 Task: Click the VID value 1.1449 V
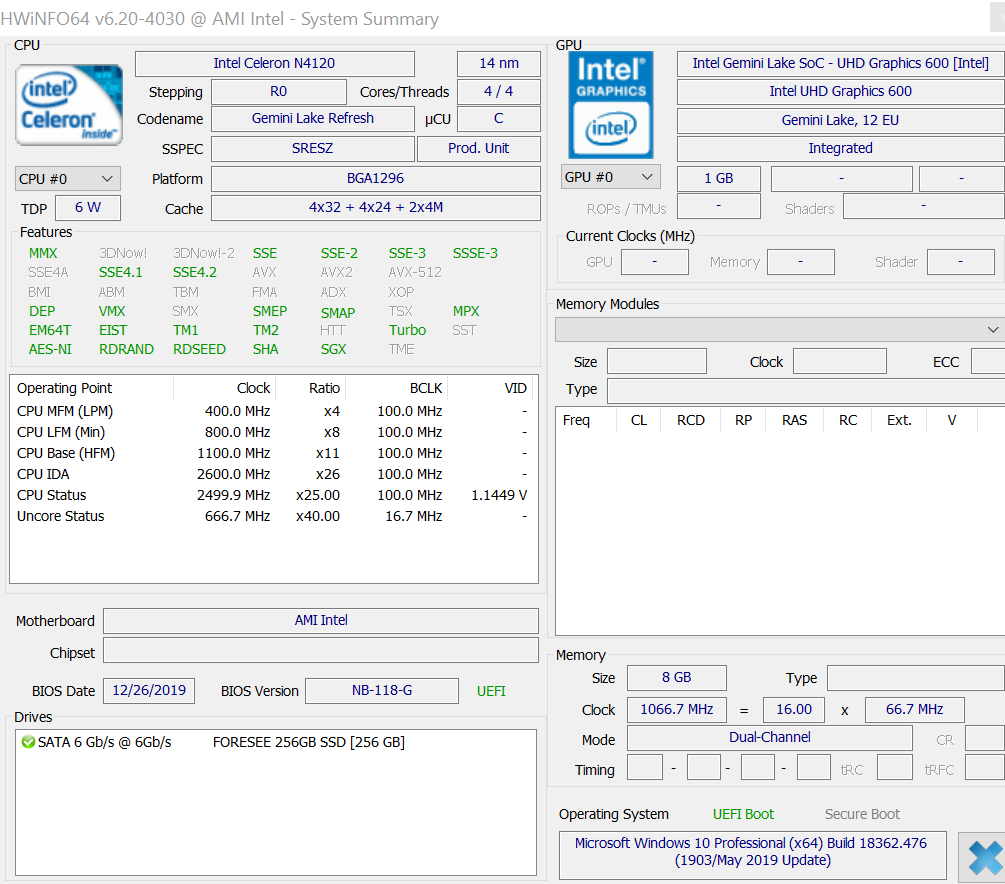pos(499,496)
